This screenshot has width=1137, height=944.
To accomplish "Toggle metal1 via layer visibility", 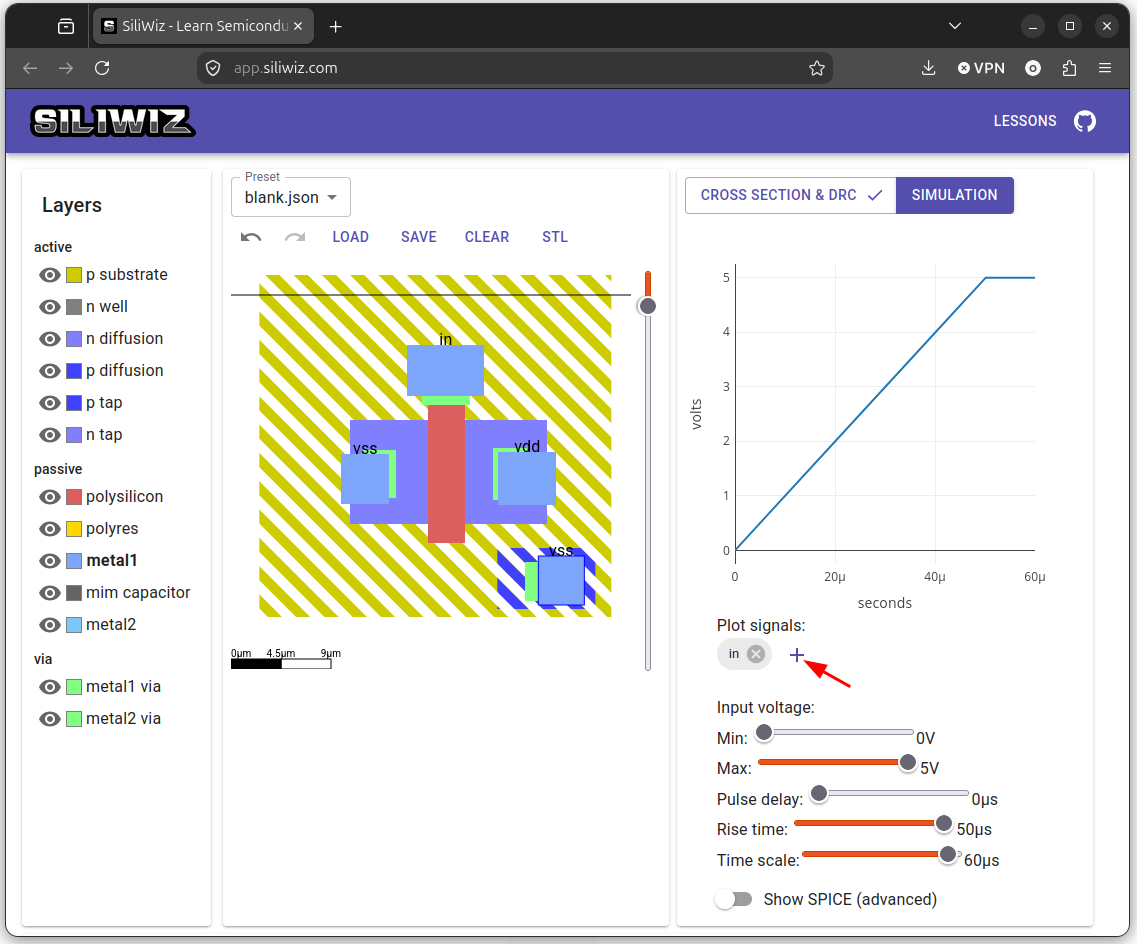I will coord(49,687).
